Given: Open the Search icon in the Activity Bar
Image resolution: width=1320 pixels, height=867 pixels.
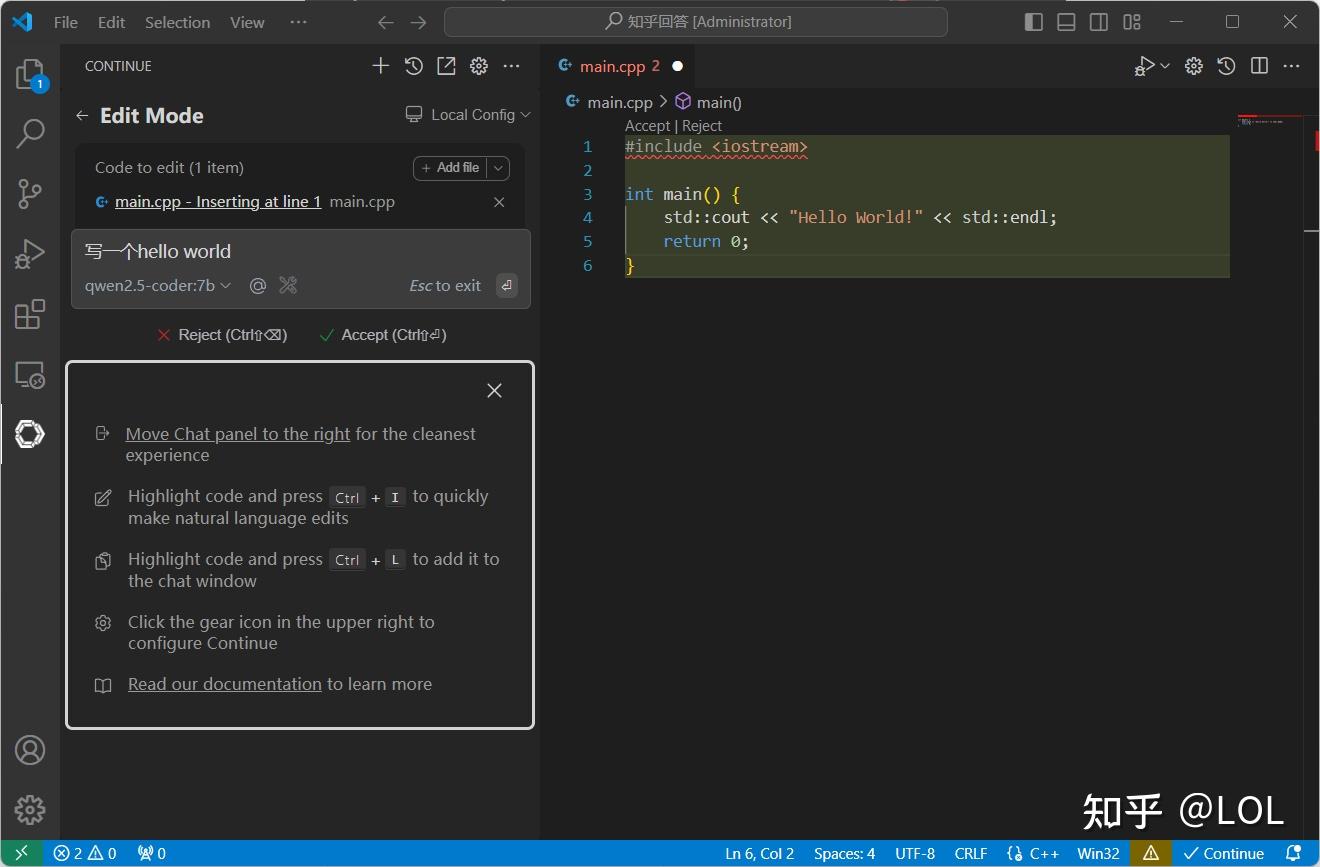Looking at the screenshot, I should point(30,132).
